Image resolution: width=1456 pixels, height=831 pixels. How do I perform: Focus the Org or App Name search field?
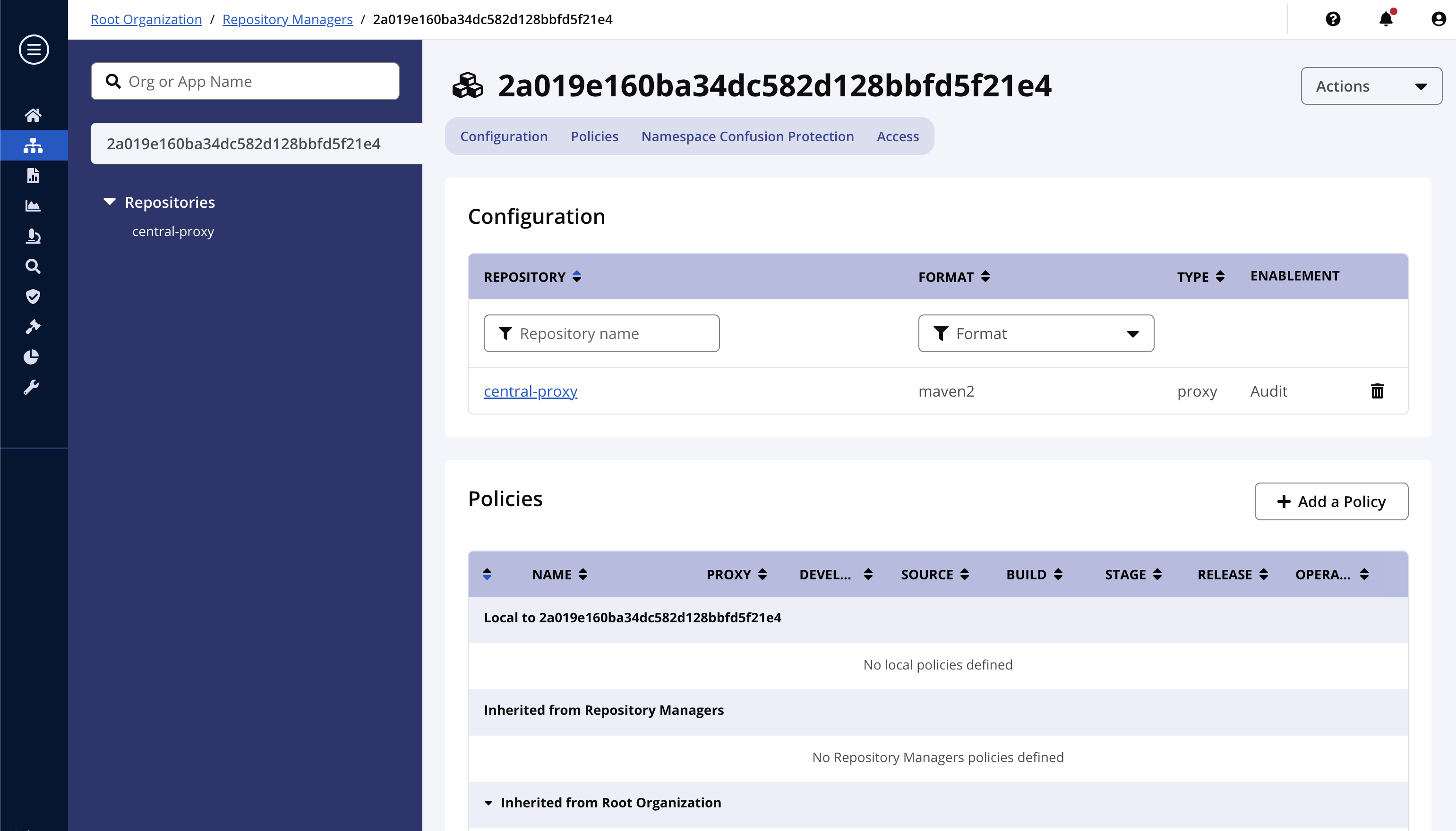coord(245,82)
